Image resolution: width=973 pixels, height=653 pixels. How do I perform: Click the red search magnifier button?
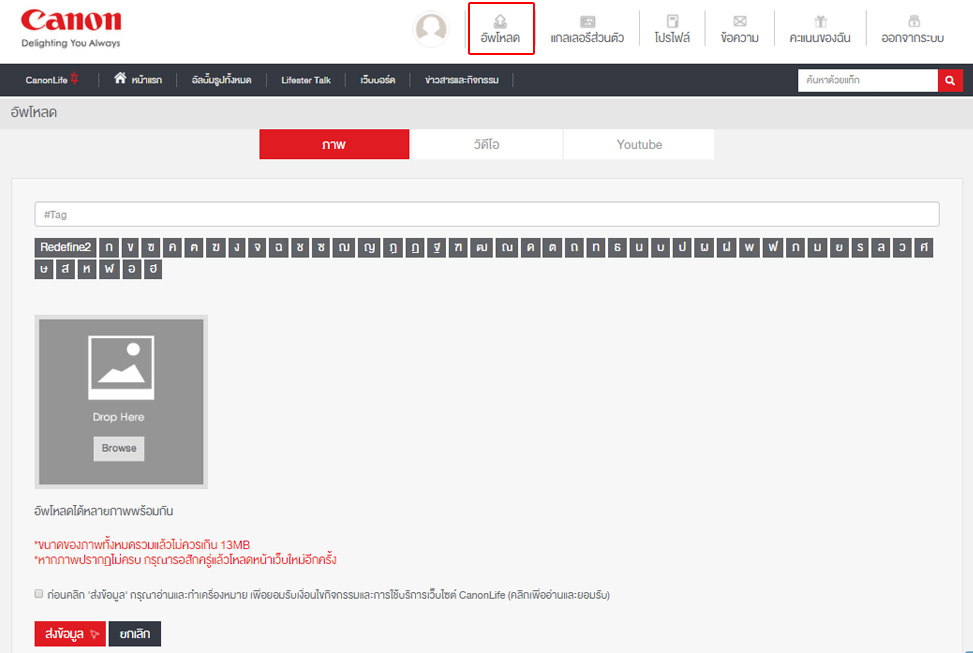(x=949, y=80)
